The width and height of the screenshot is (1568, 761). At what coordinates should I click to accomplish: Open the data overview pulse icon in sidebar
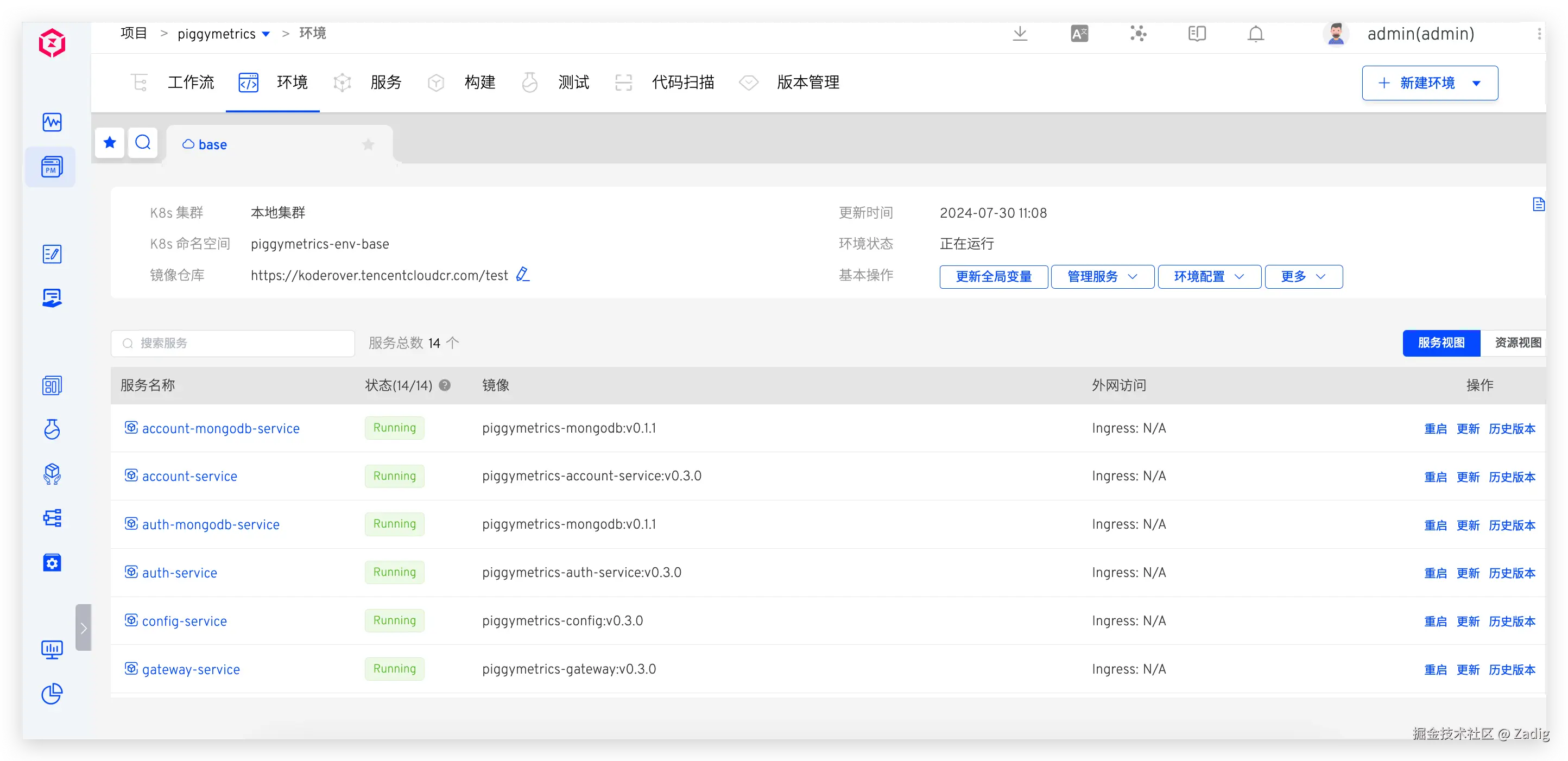[52, 122]
